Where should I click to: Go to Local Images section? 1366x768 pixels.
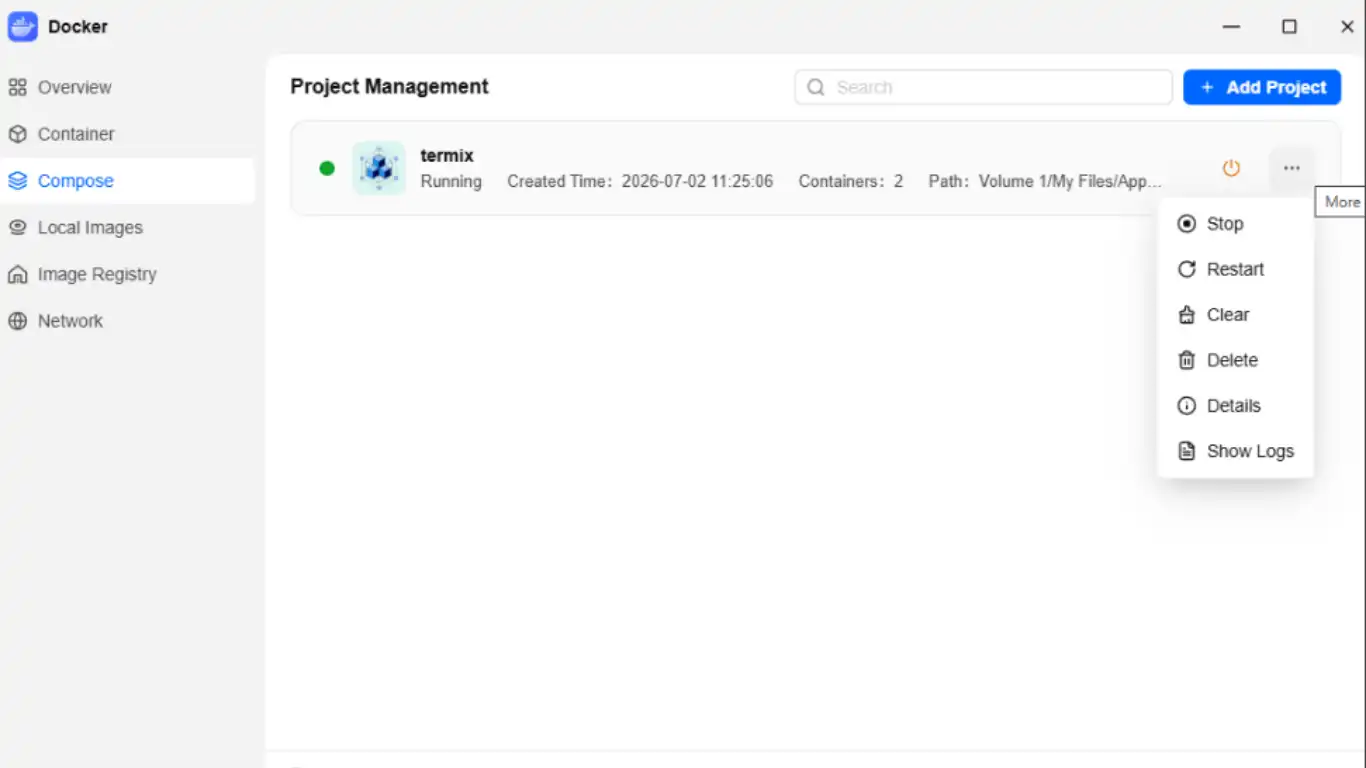pyautogui.click(x=127, y=228)
